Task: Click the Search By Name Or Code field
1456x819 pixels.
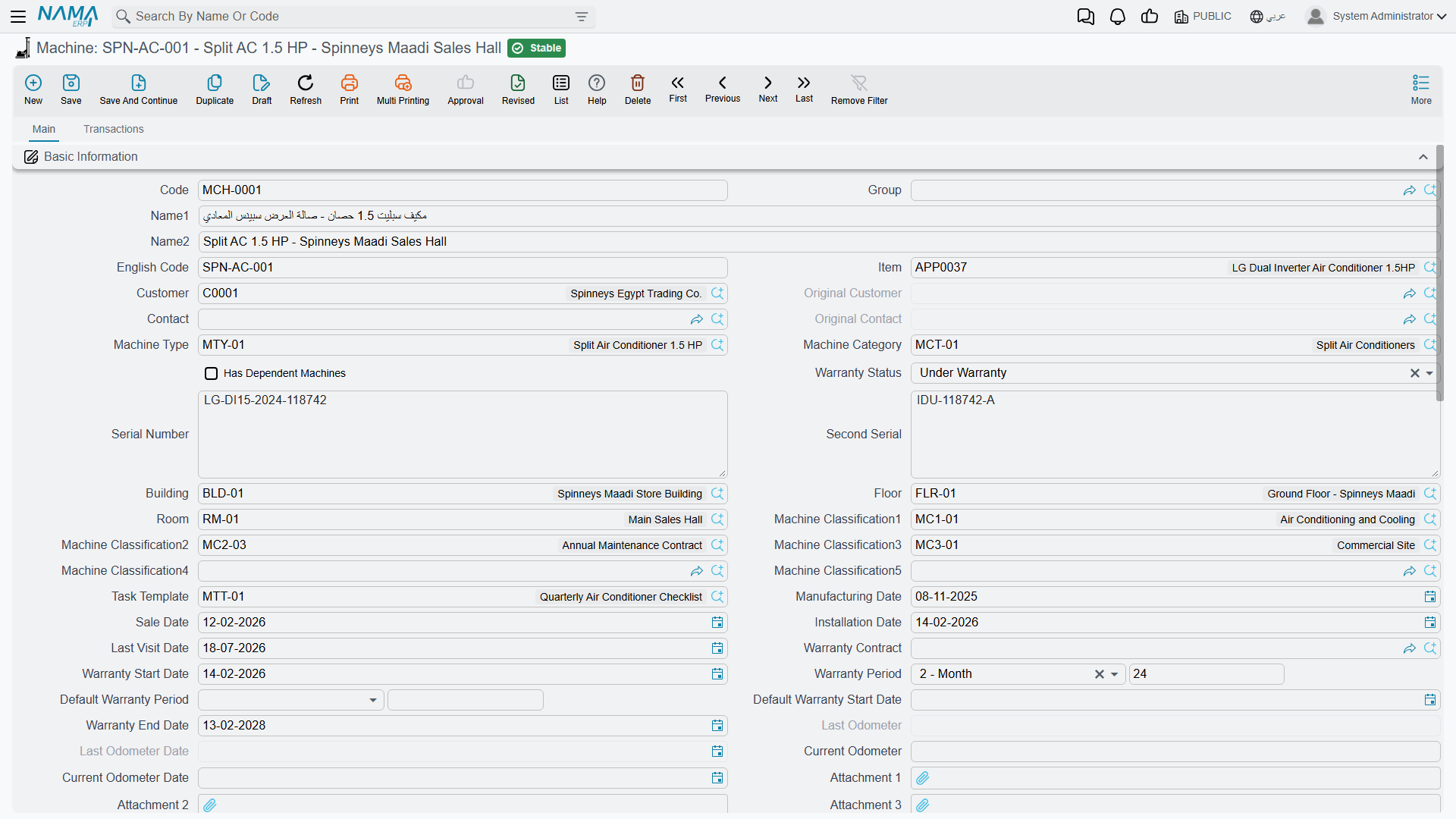Action: pos(354,17)
